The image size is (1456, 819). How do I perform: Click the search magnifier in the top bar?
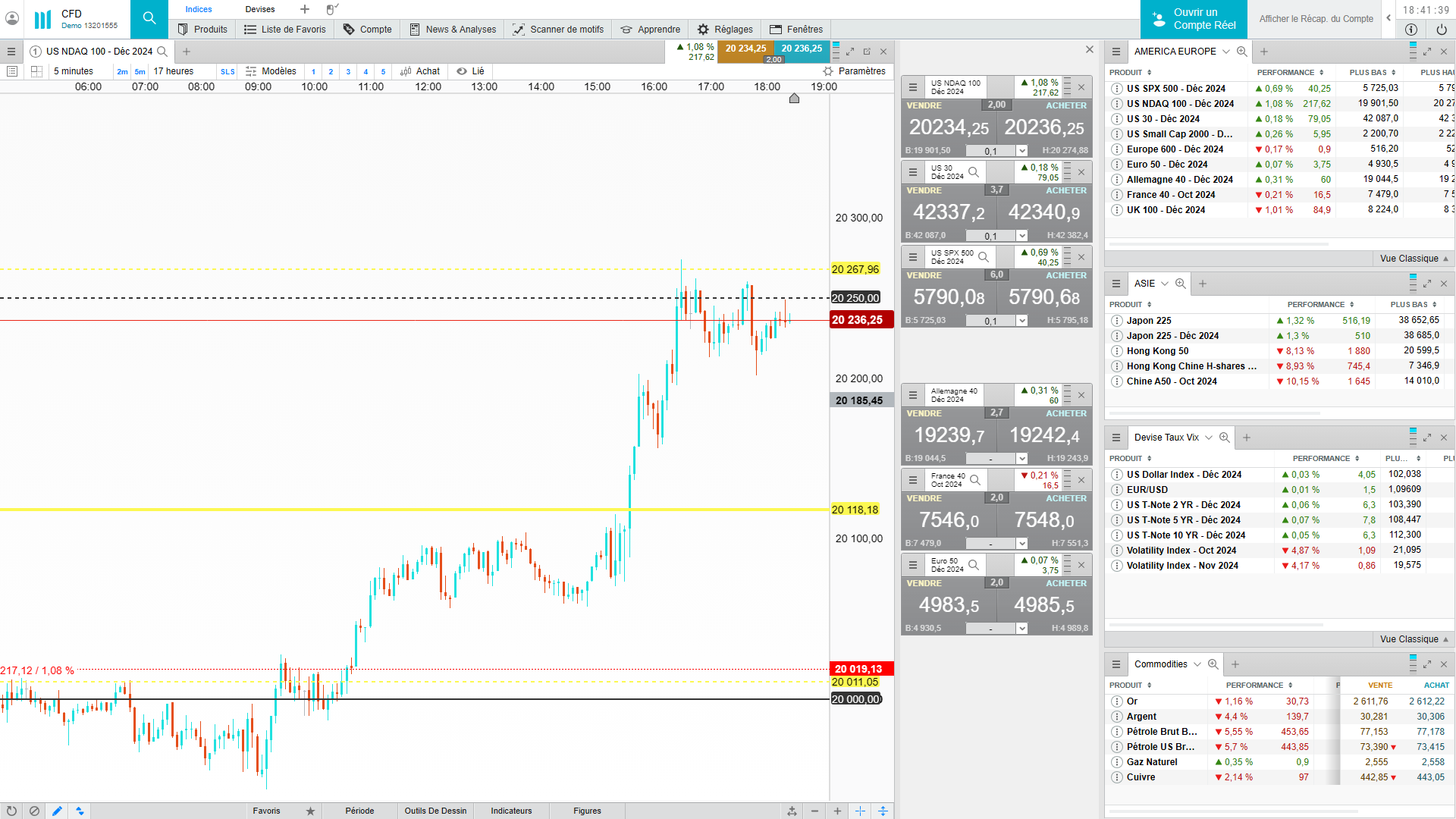[x=149, y=18]
